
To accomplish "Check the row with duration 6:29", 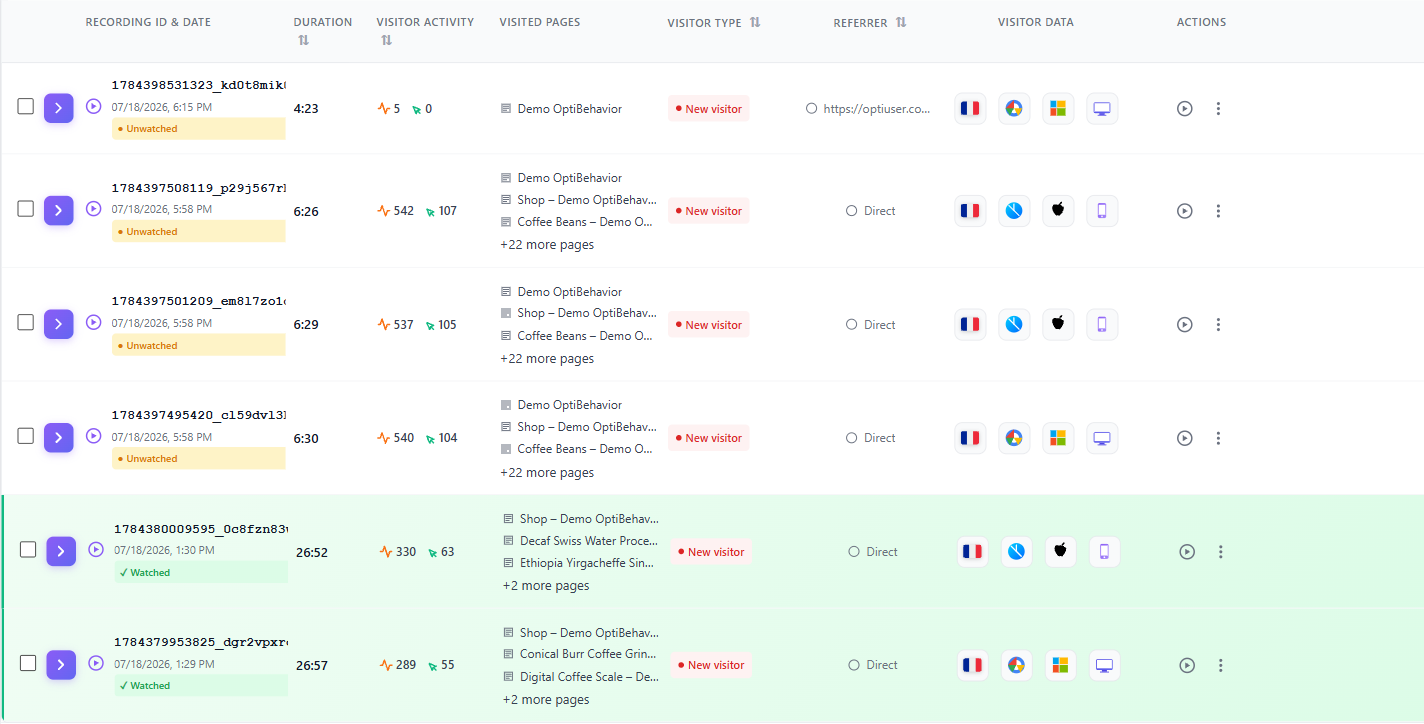I will pyautogui.click(x=26, y=323).
